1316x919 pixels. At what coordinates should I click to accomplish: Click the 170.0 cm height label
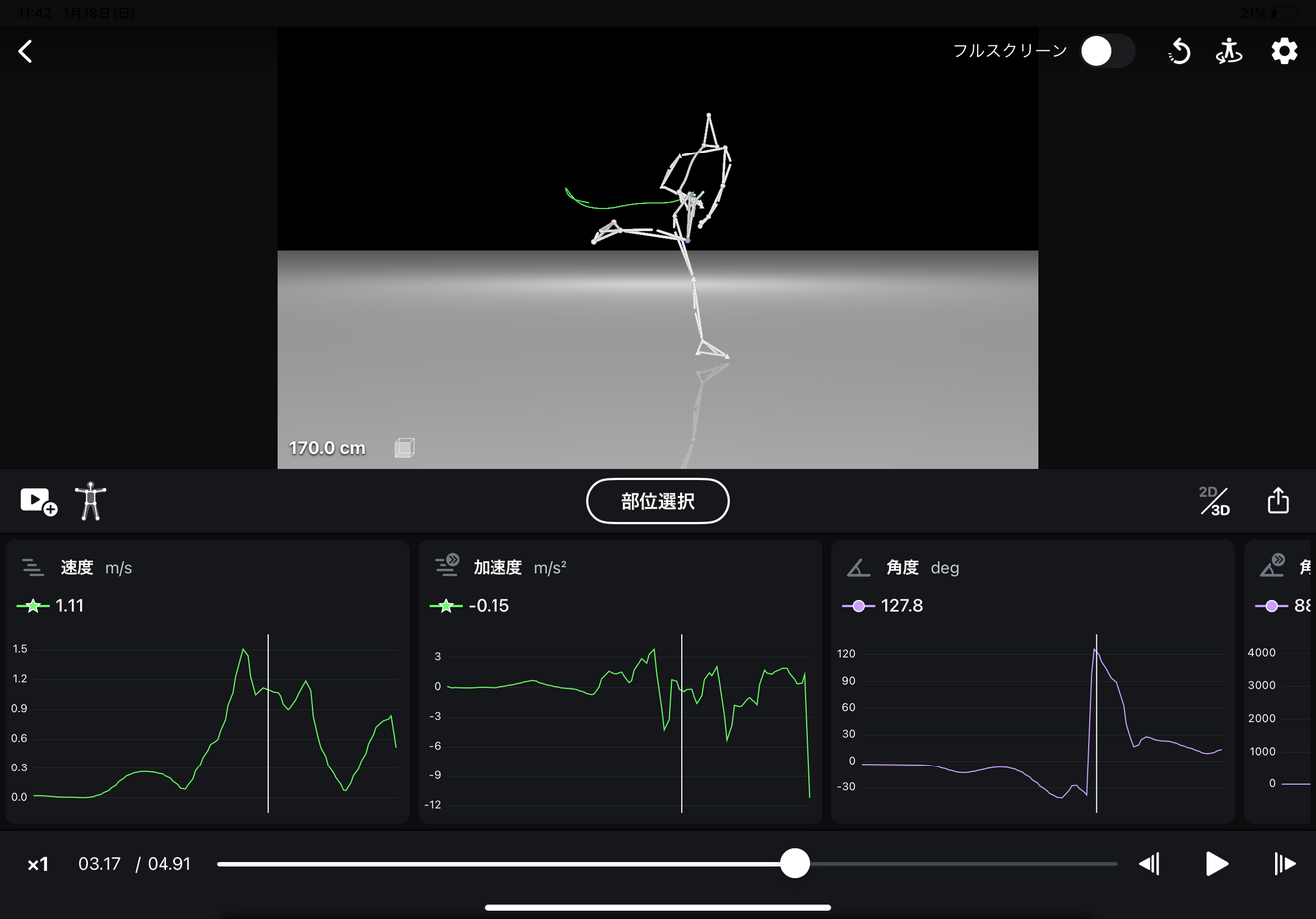click(327, 448)
